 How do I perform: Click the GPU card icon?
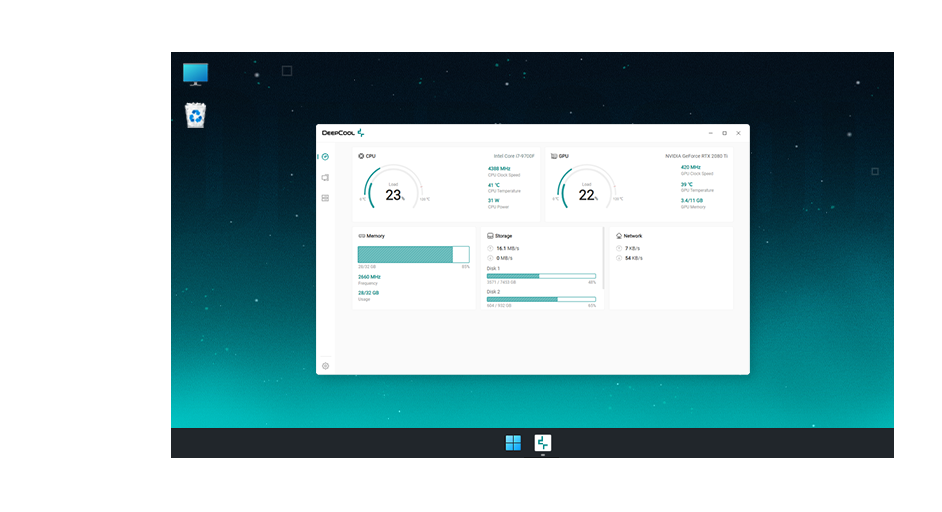[554, 156]
